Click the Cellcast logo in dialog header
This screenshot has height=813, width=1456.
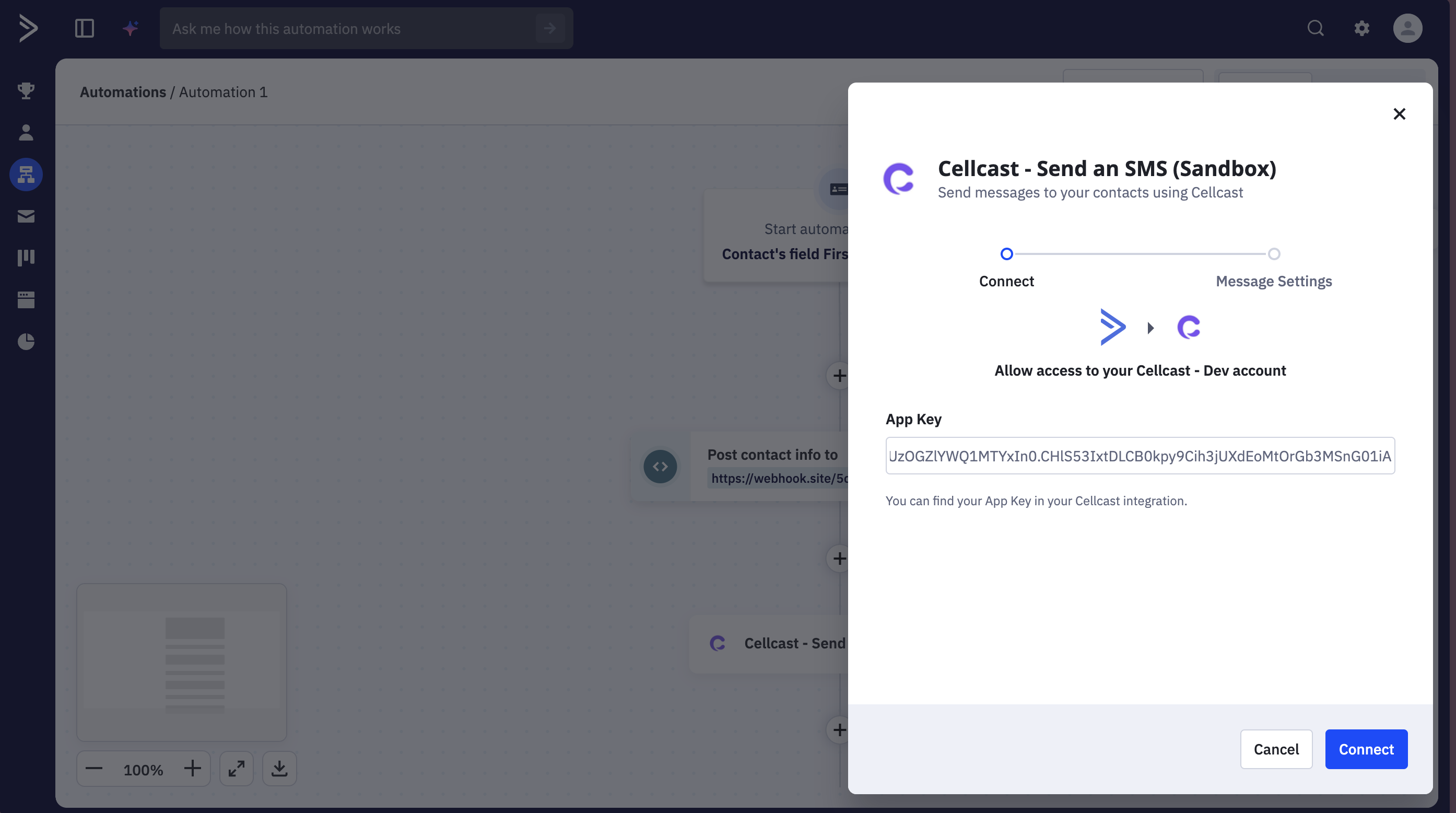899,179
